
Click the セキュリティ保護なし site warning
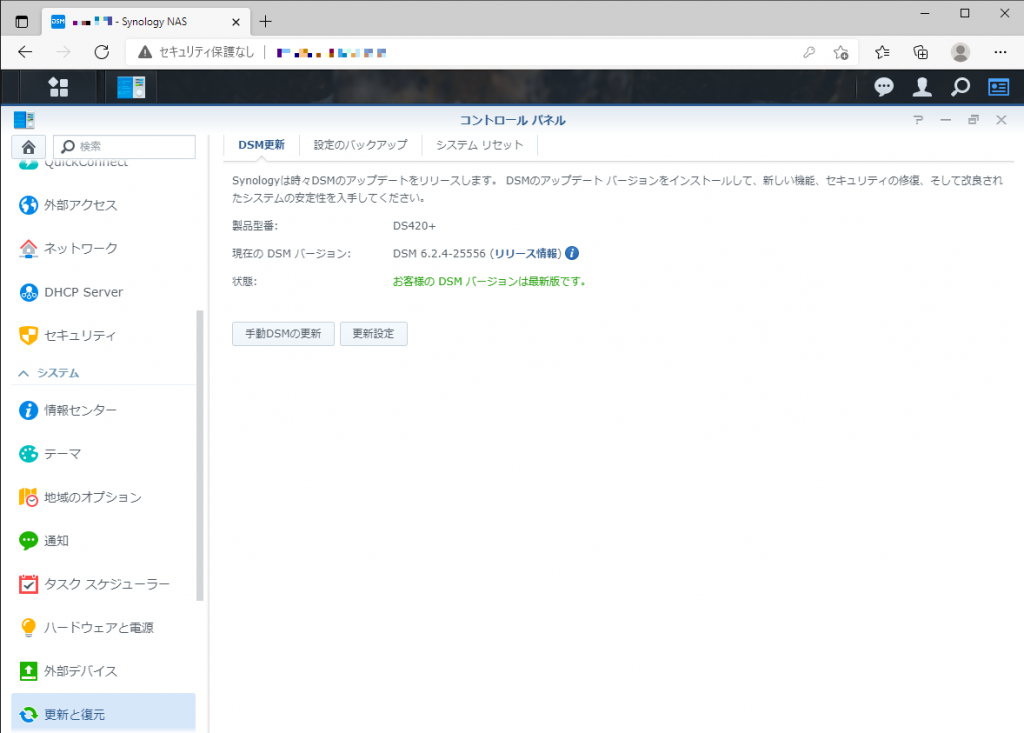(x=196, y=52)
